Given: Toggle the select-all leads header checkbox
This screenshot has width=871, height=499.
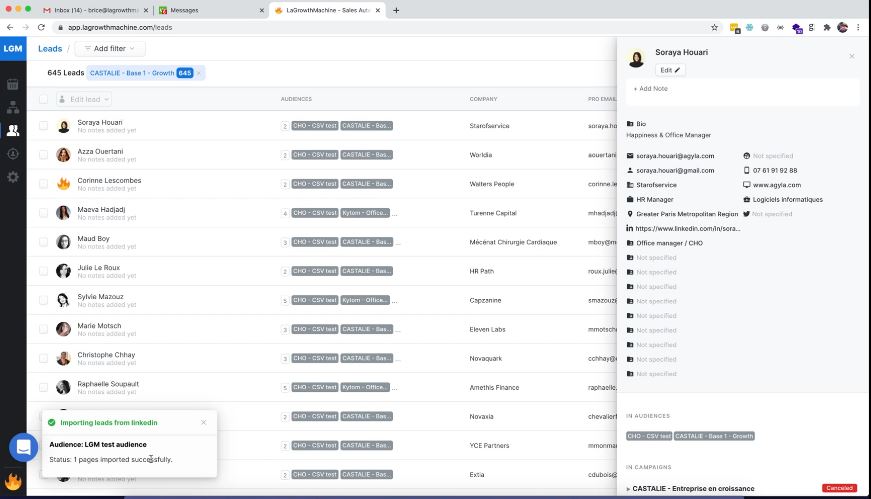Looking at the screenshot, I should (43, 99).
